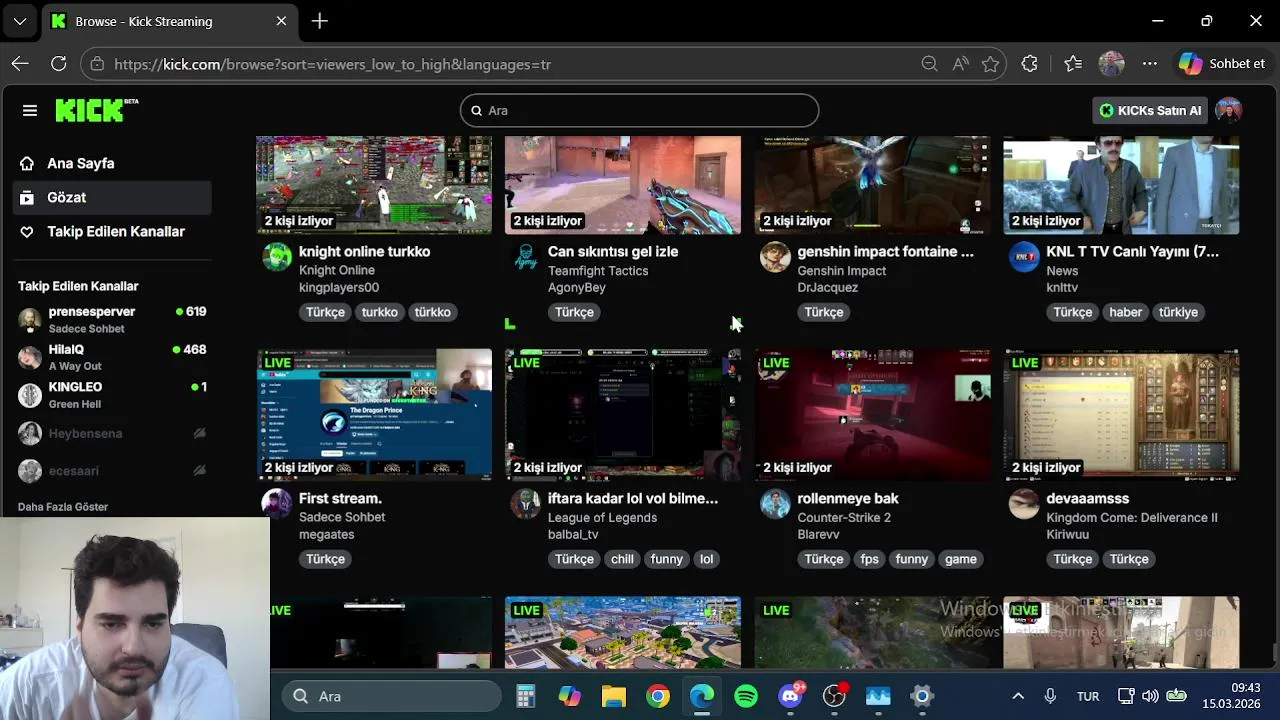The image size is (1280, 720).
Task: Open the TUR keyboard language indicator
Action: point(1088,696)
